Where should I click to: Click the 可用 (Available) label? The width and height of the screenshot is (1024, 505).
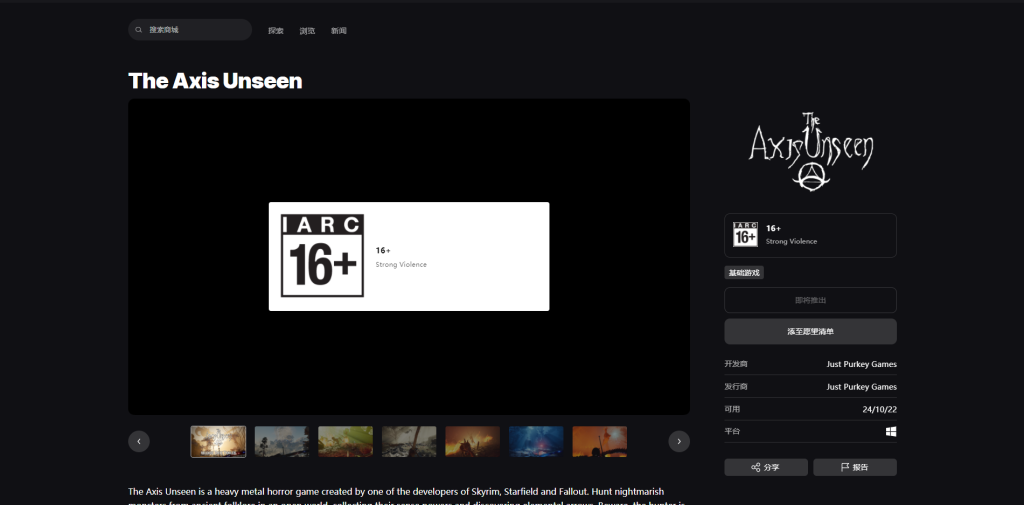point(732,409)
